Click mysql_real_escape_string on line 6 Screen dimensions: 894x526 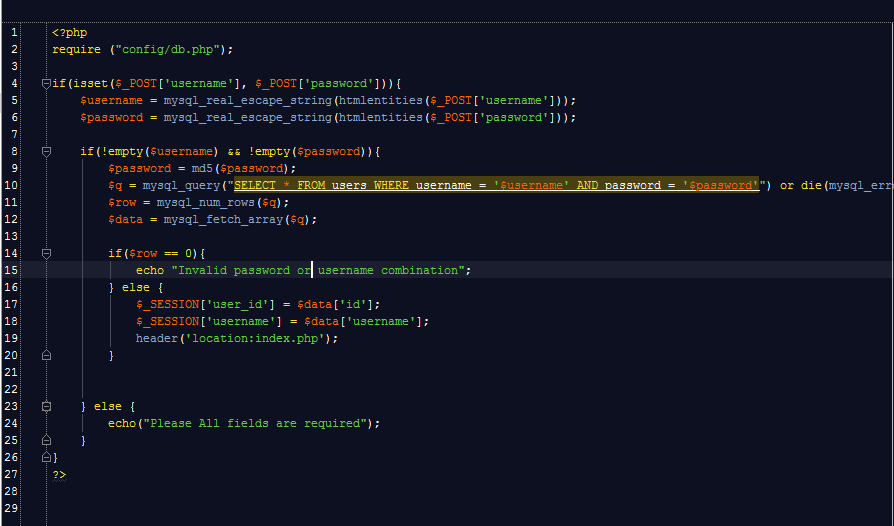[x=247, y=117]
